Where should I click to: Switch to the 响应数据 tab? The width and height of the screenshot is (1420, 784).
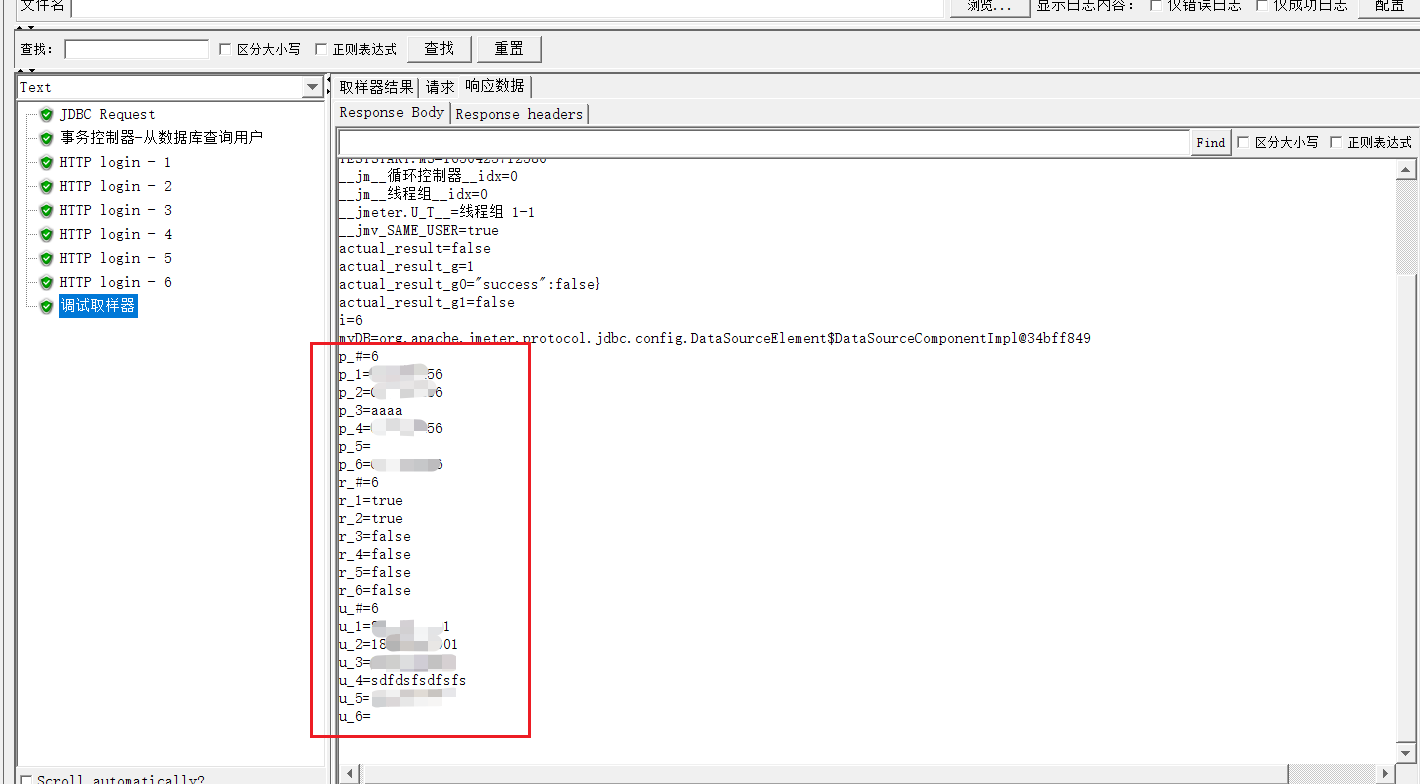(493, 86)
